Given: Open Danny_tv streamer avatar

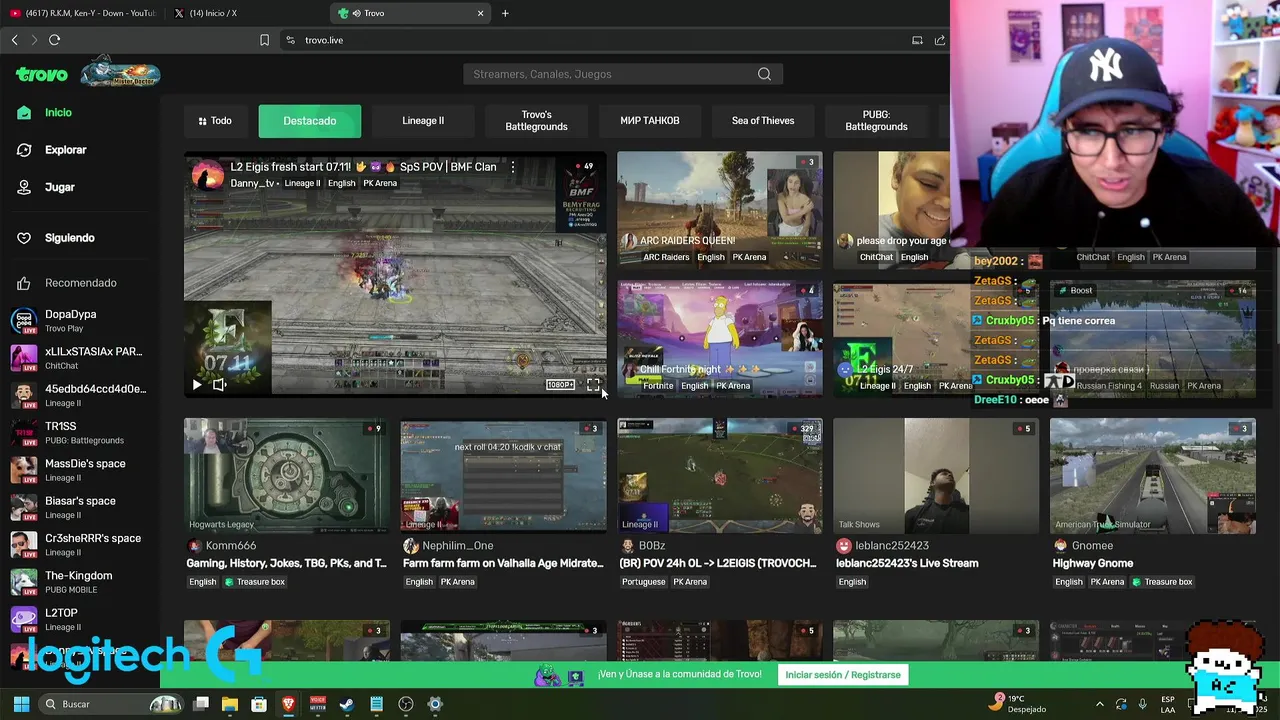Looking at the screenshot, I should (208, 175).
